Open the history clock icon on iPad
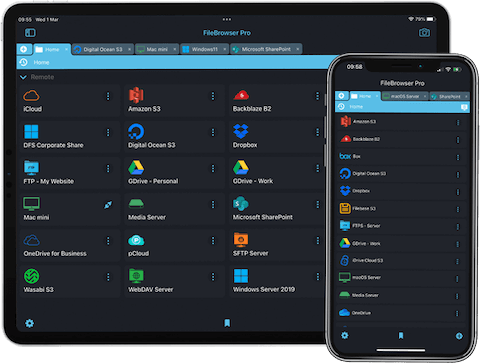480x363 pixels. (x=23, y=62)
